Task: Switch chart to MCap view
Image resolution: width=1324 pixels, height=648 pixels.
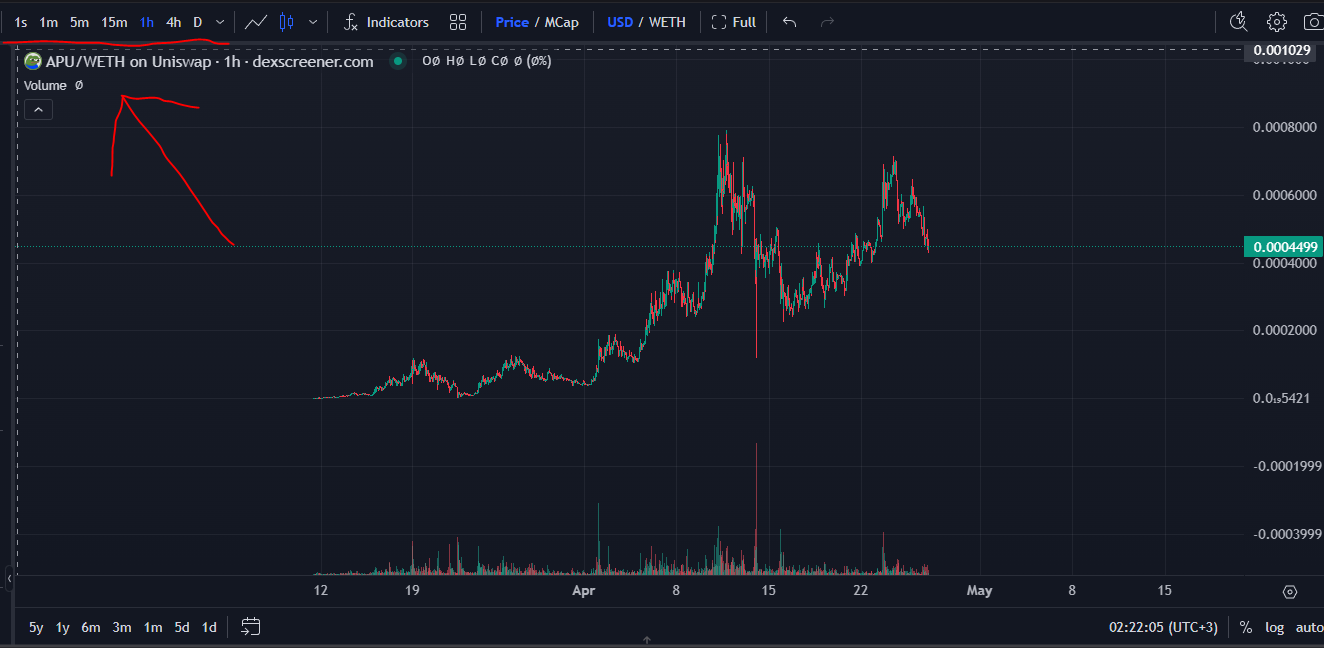Action: [561, 22]
